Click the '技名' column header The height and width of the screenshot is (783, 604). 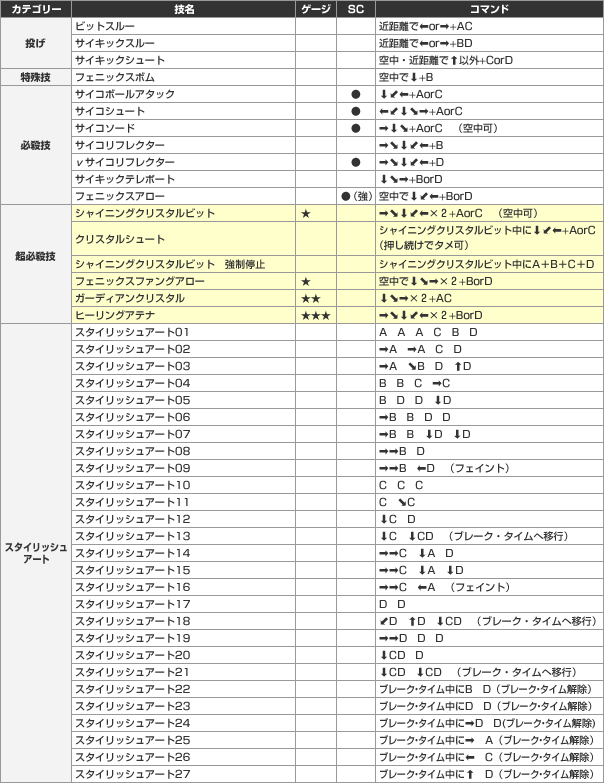click(x=184, y=9)
